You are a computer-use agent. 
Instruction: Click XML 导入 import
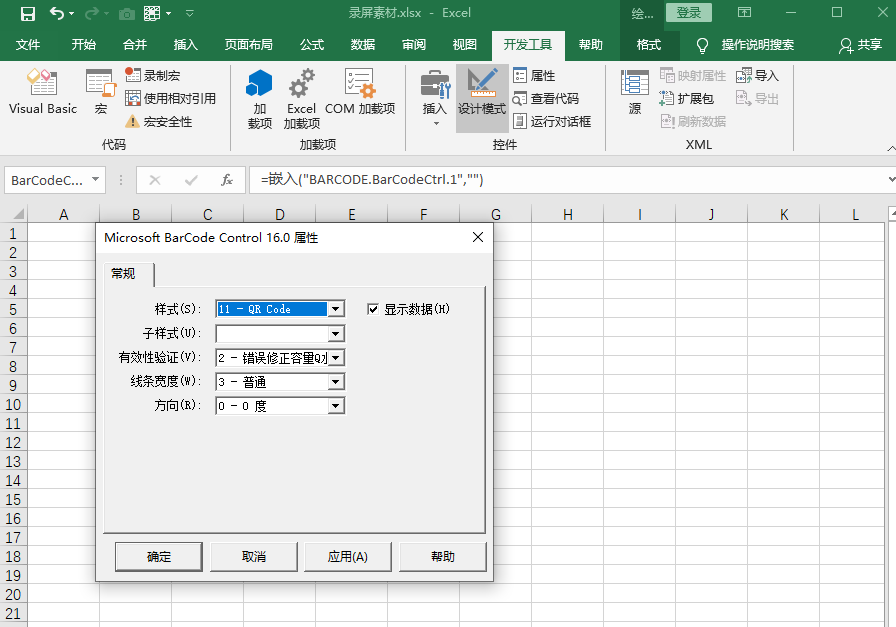click(x=757, y=75)
